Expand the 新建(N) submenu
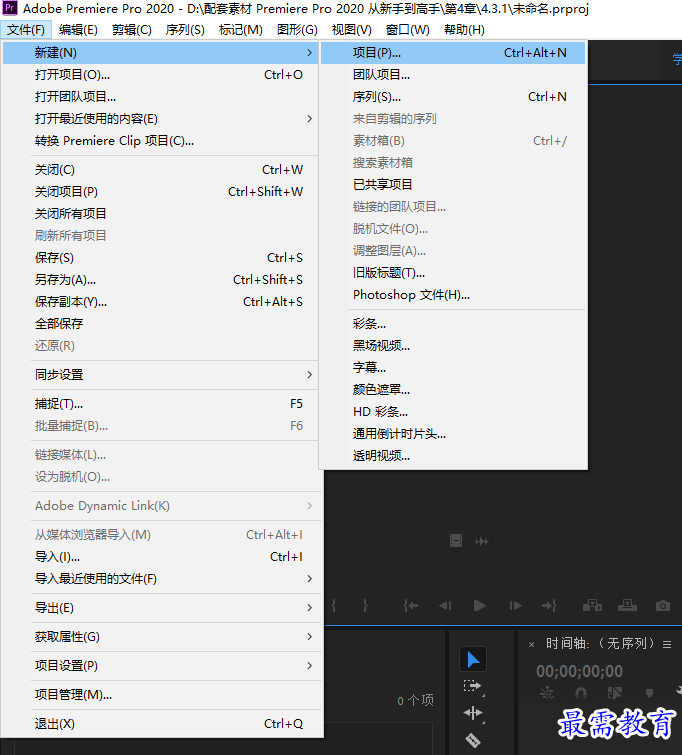Image resolution: width=682 pixels, height=755 pixels. [160, 52]
